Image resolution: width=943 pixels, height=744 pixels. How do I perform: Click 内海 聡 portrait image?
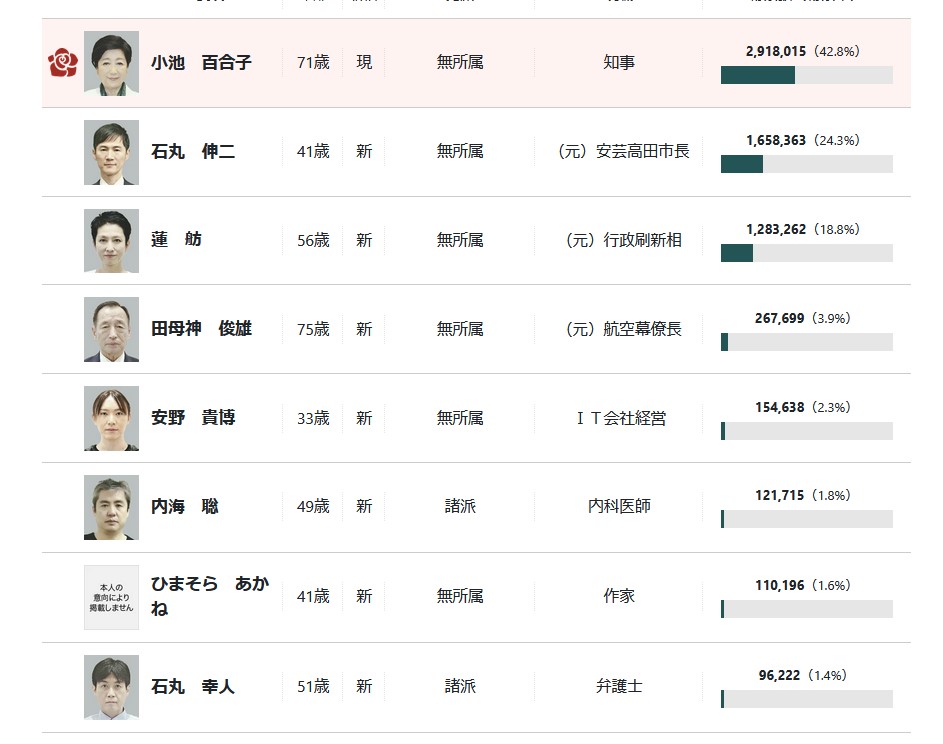click(x=111, y=508)
